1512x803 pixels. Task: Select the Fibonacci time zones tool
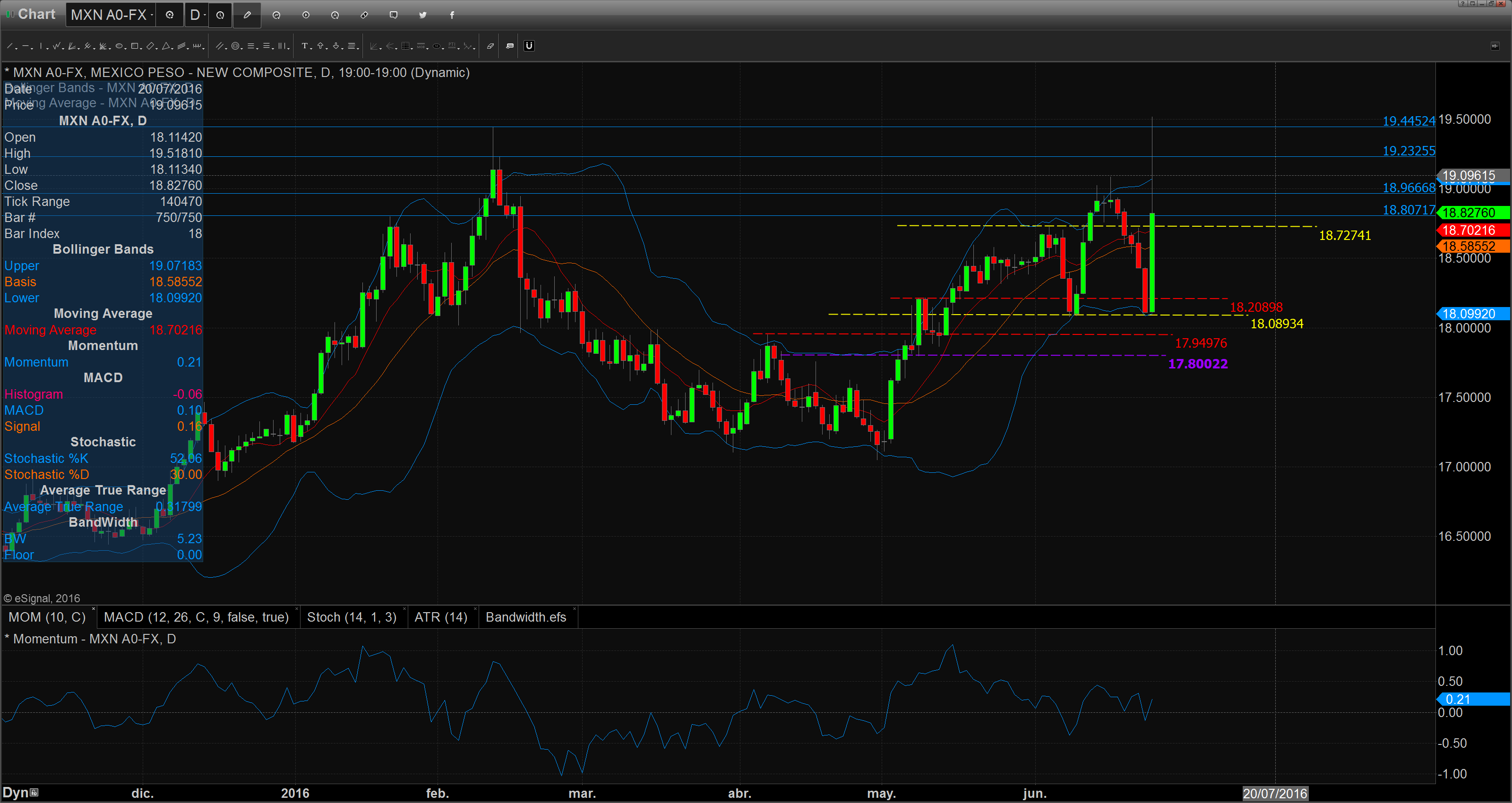click(282, 46)
